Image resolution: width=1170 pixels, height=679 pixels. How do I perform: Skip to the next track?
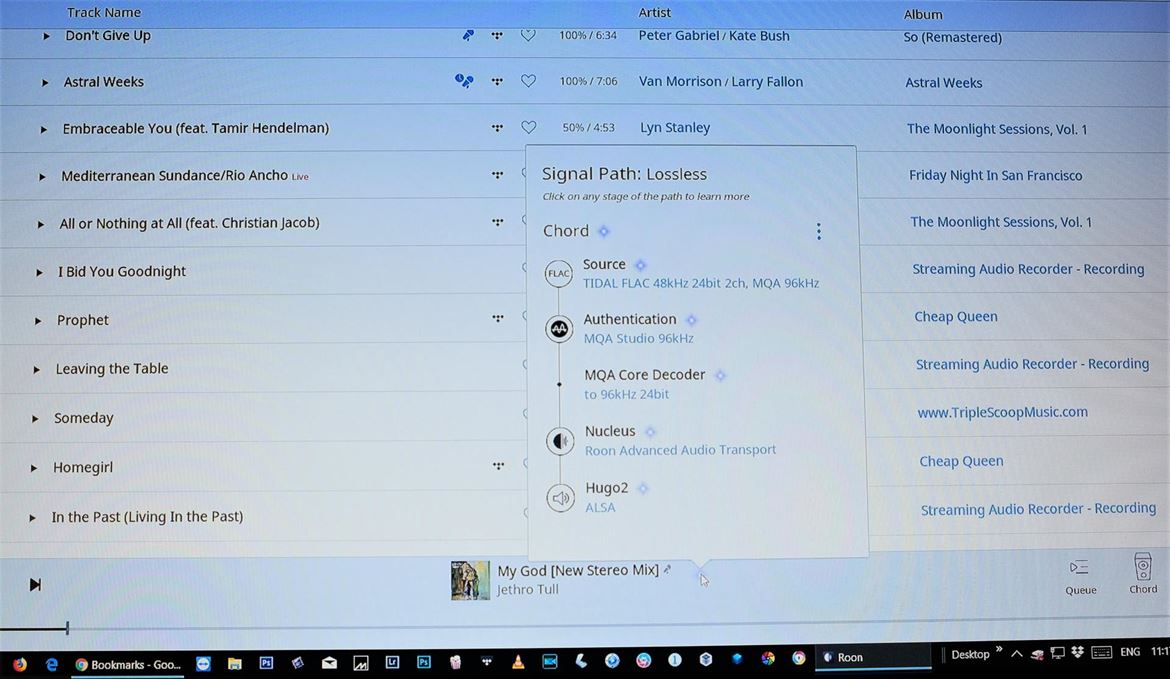pyautogui.click(x=35, y=584)
